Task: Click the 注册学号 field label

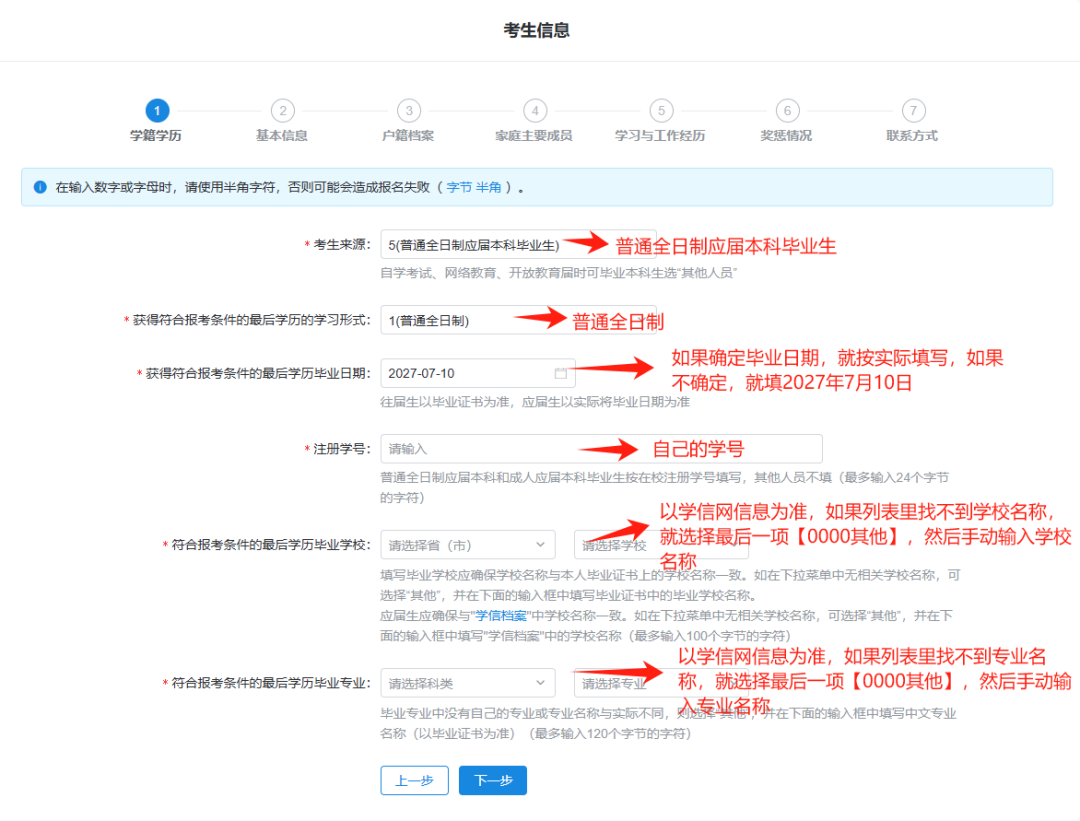Action: point(338,449)
